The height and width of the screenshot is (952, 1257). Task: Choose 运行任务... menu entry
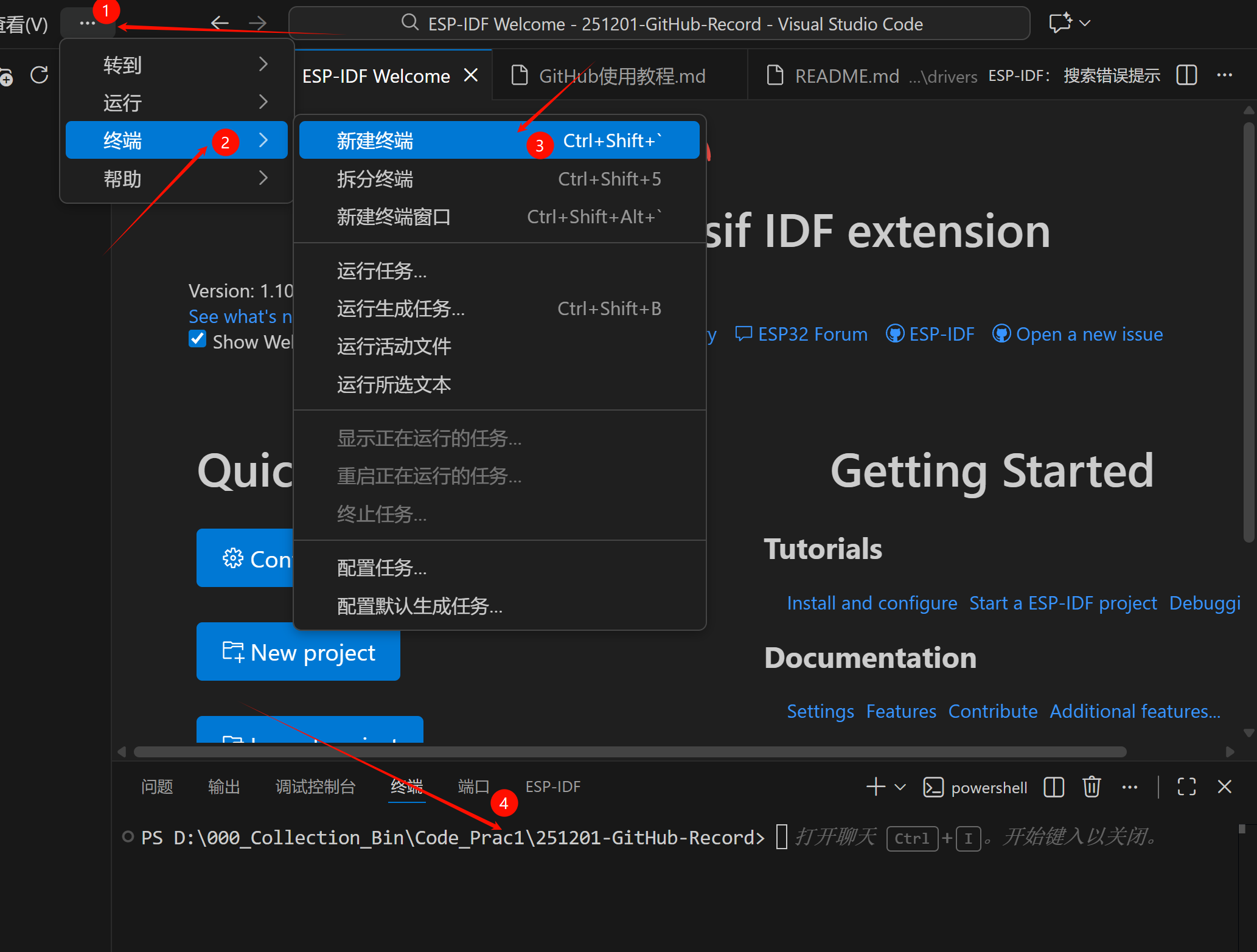(382, 271)
